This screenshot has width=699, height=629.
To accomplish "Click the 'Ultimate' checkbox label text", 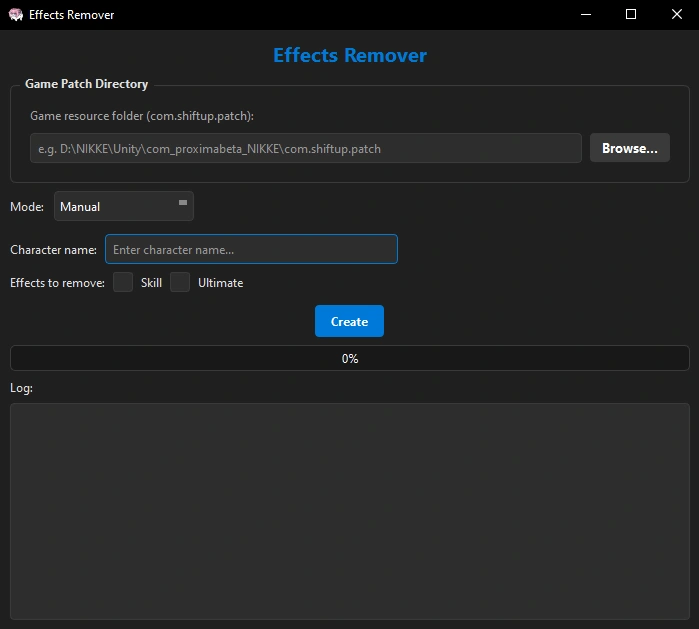I will (x=221, y=283).
